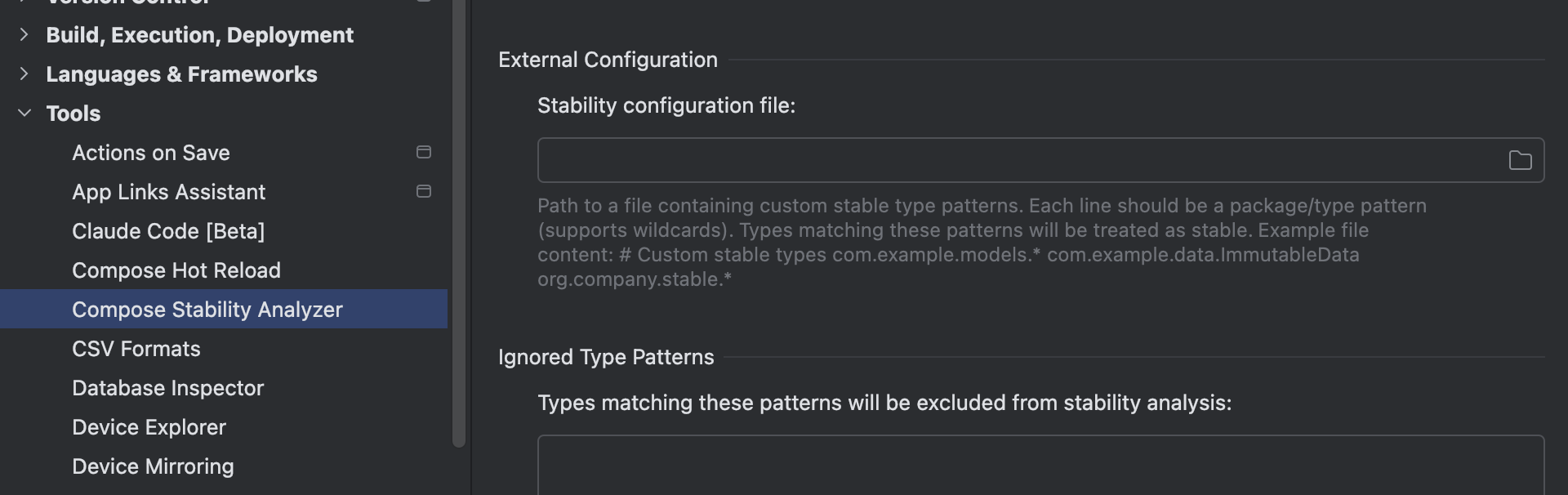Click the settings tree vertical scrollbar

[x=459, y=245]
